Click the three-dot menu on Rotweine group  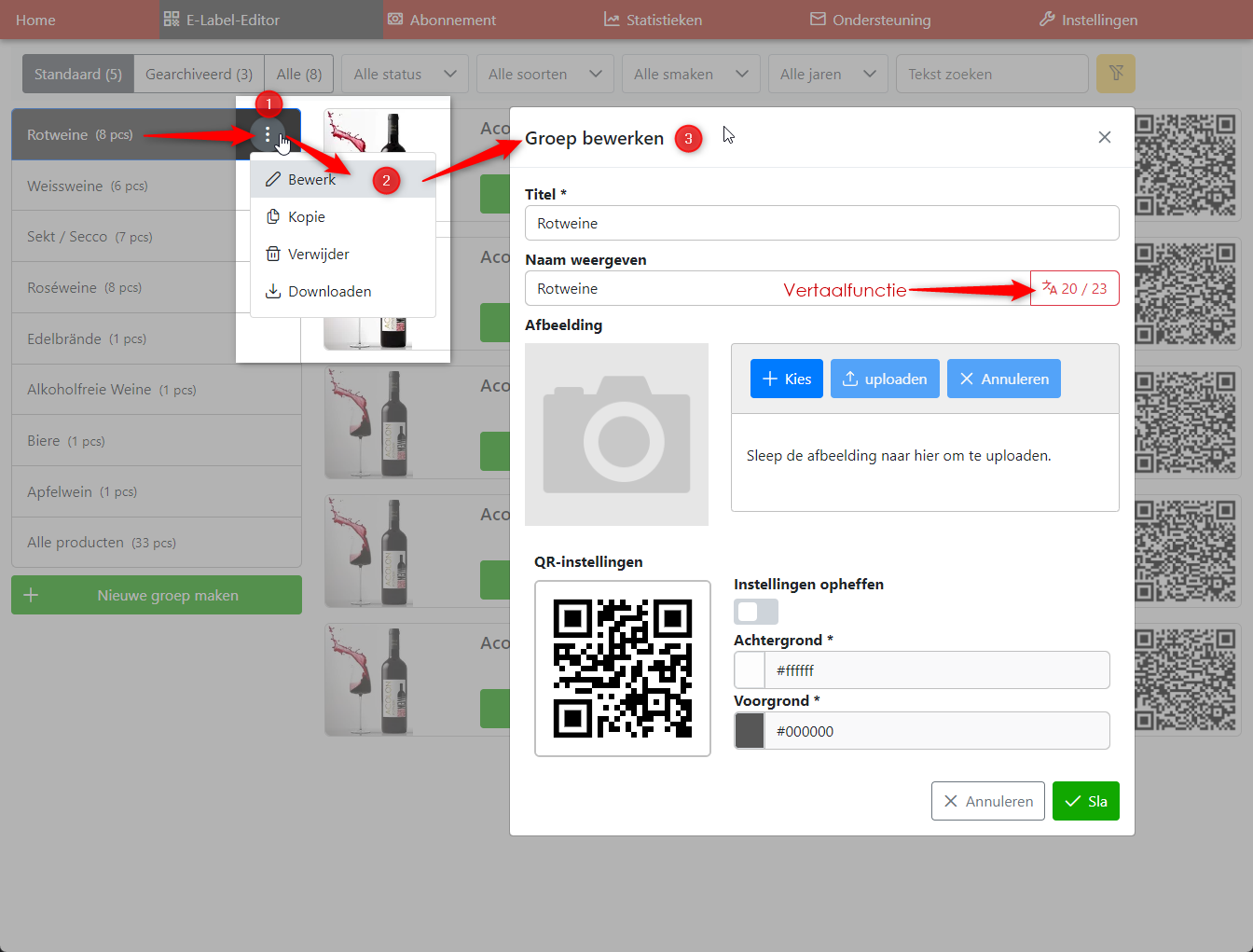268,135
